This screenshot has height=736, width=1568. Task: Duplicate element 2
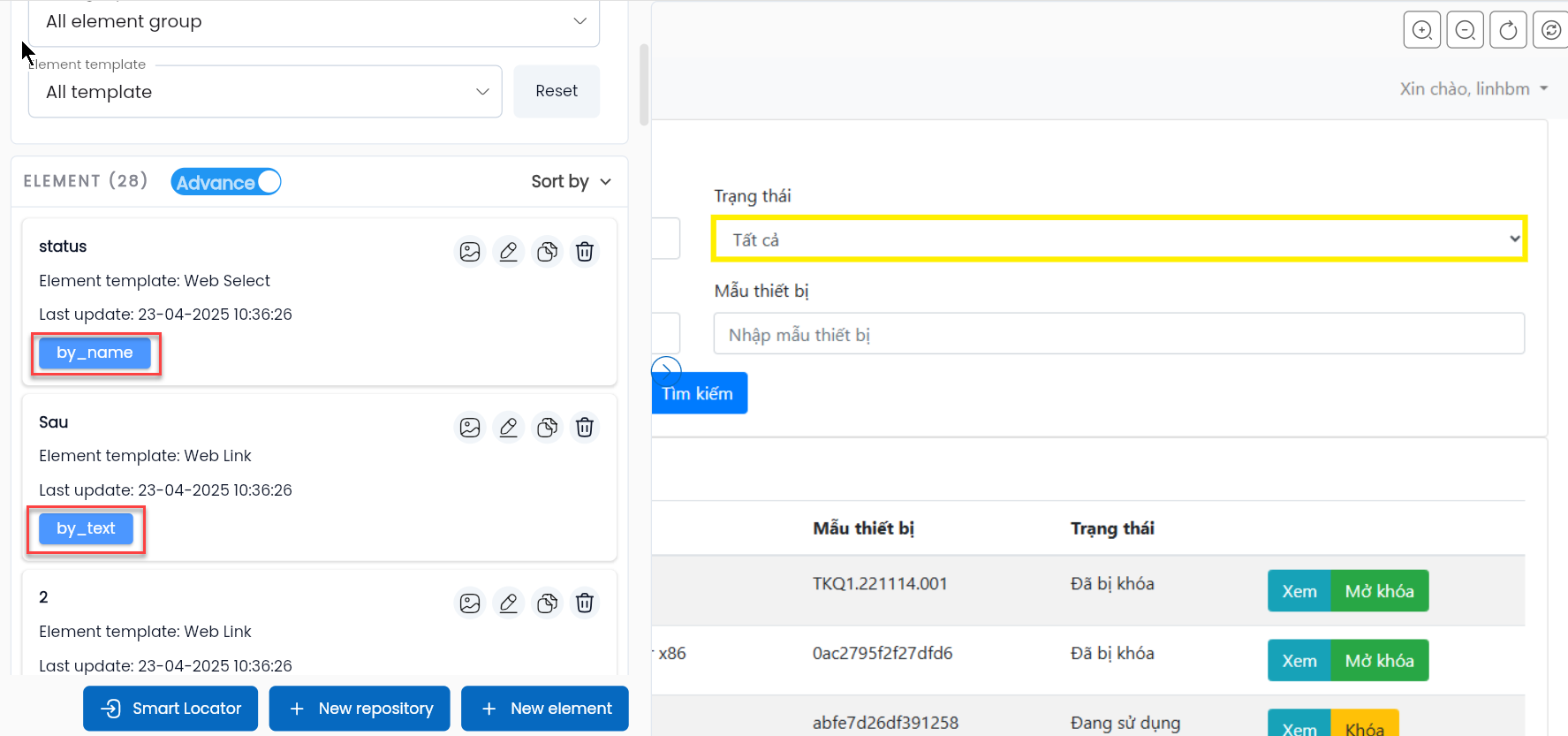tap(548, 603)
